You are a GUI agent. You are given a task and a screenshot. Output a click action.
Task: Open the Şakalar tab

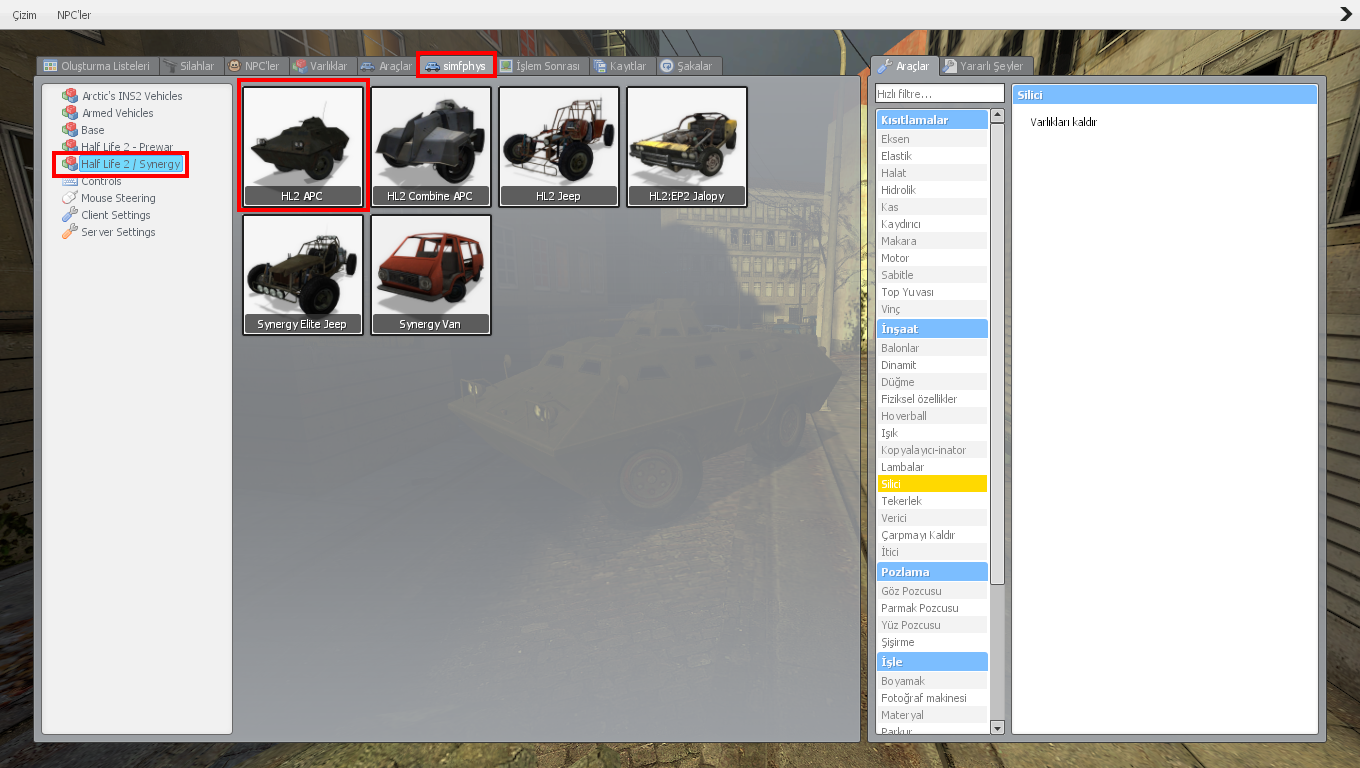[x=688, y=66]
